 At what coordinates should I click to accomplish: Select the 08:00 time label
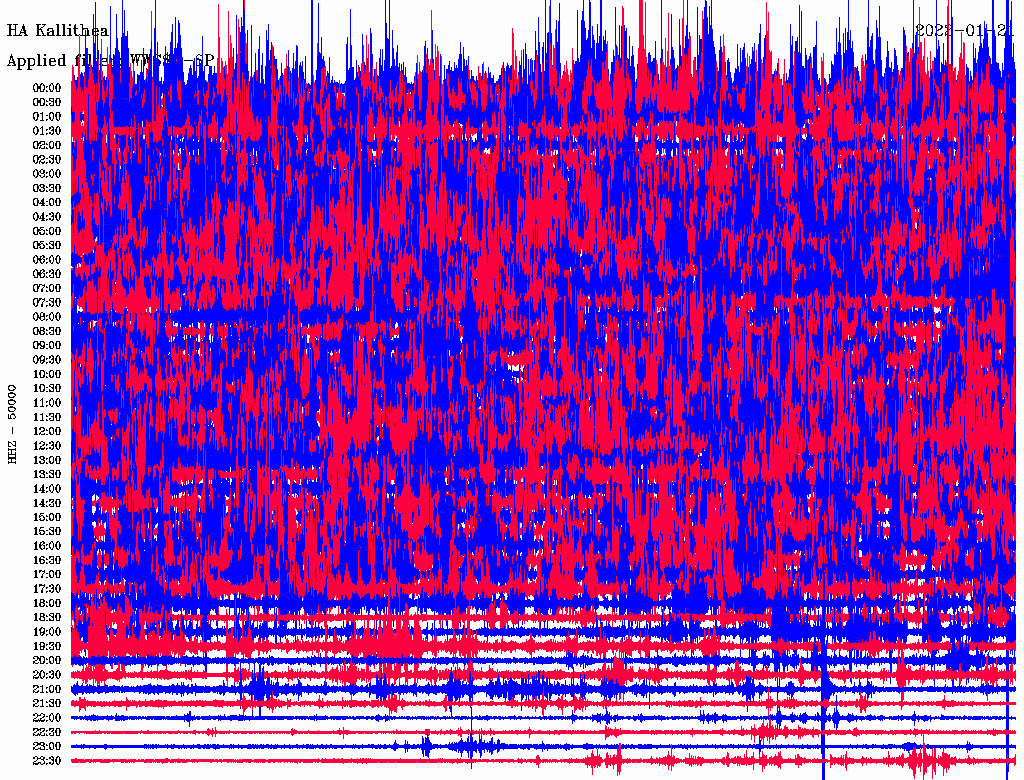click(x=47, y=317)
